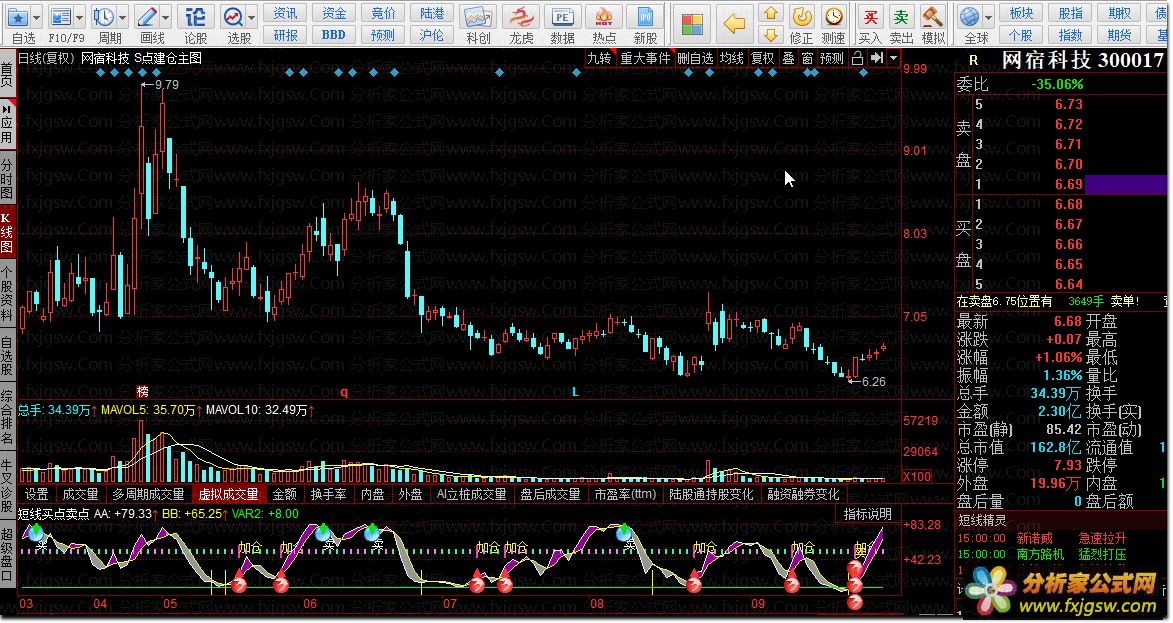
Task: Expand the dropdown arrow beside 全球
Action: click(x=989, y=16)
